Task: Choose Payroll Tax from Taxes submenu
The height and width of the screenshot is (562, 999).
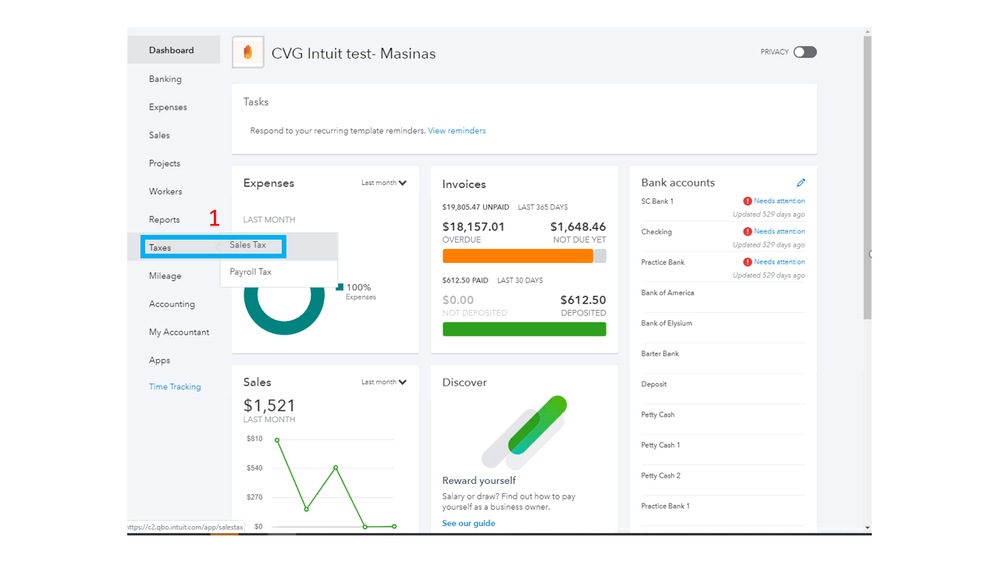Action: point(250,272)
